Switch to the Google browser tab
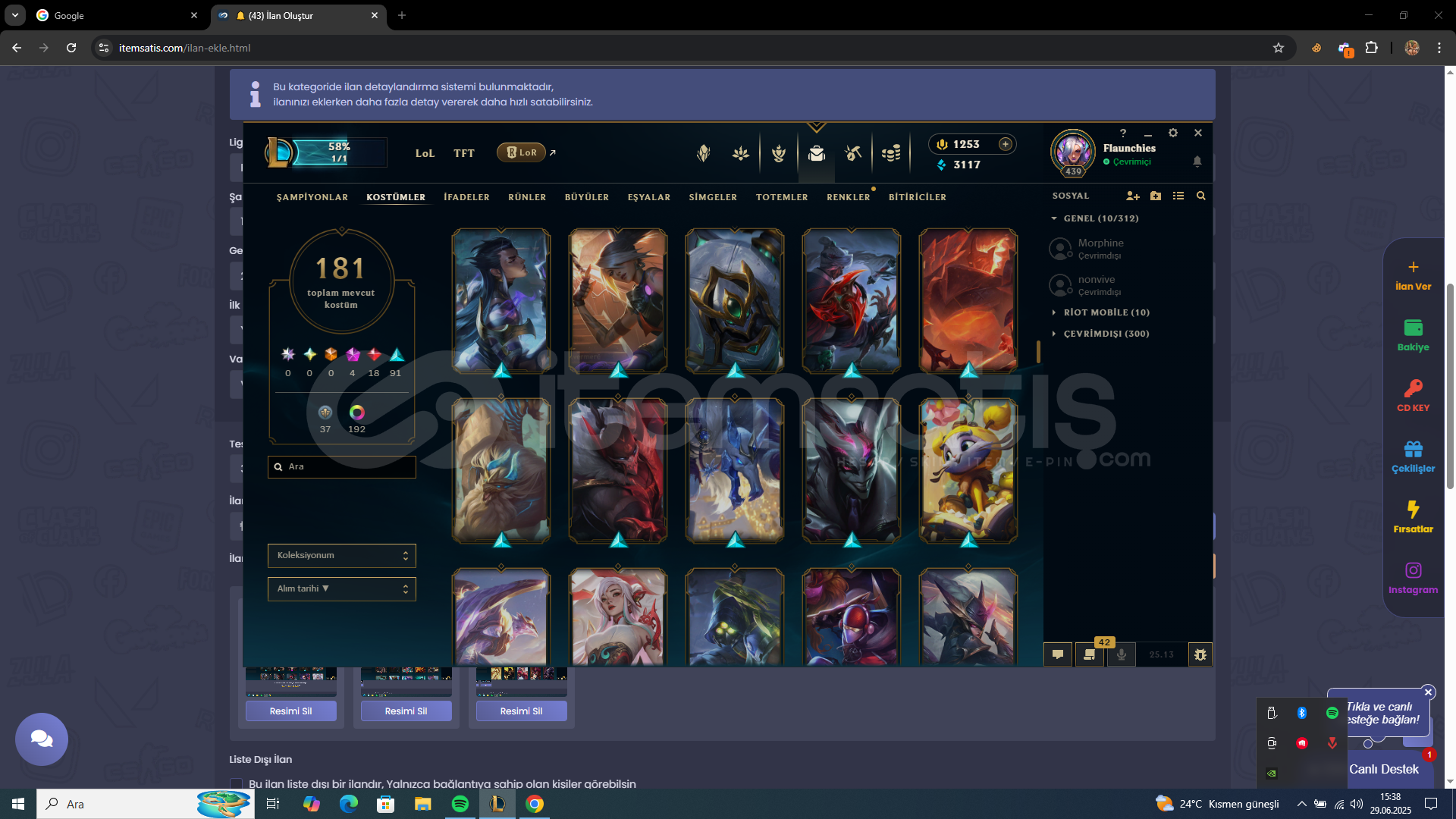This screenshot has height=819, width=1456. pyautogui.click(x=118, y=15)
